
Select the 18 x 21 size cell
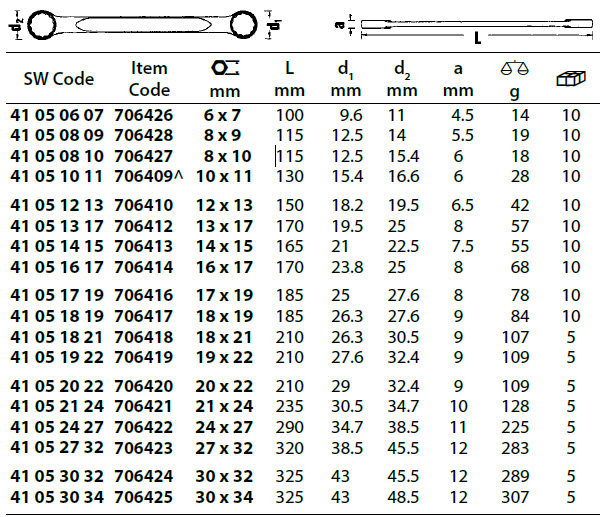coord(225,338)
